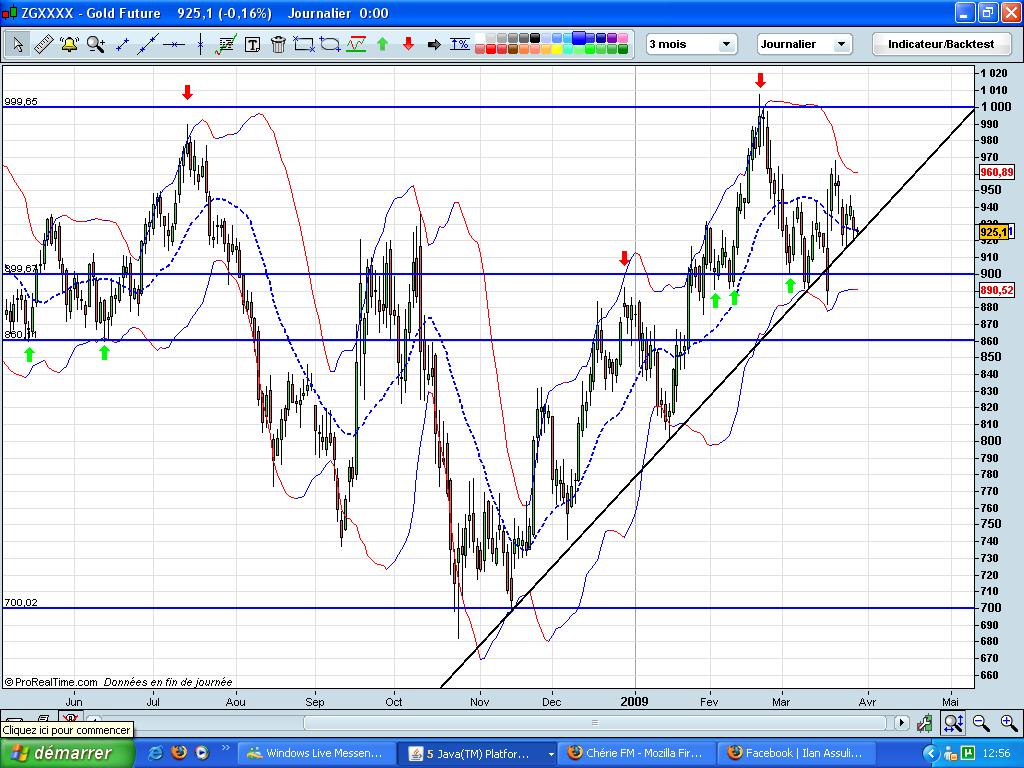Select the ruler measuring tool
The width and height of the screenshot is (1024, 768).
[x=43, y=44]
